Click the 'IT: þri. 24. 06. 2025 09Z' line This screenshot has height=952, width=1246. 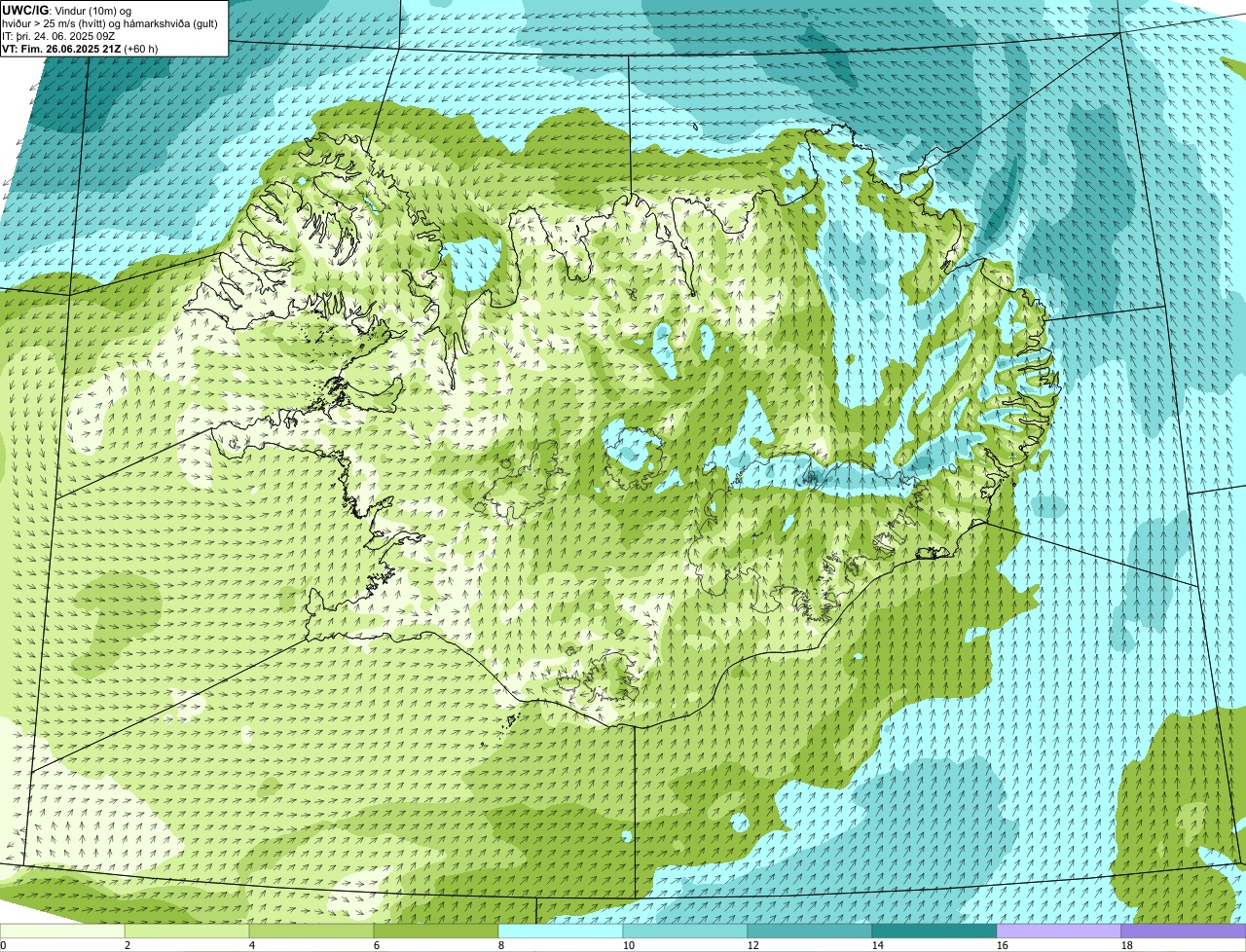[x=59, y=35]
